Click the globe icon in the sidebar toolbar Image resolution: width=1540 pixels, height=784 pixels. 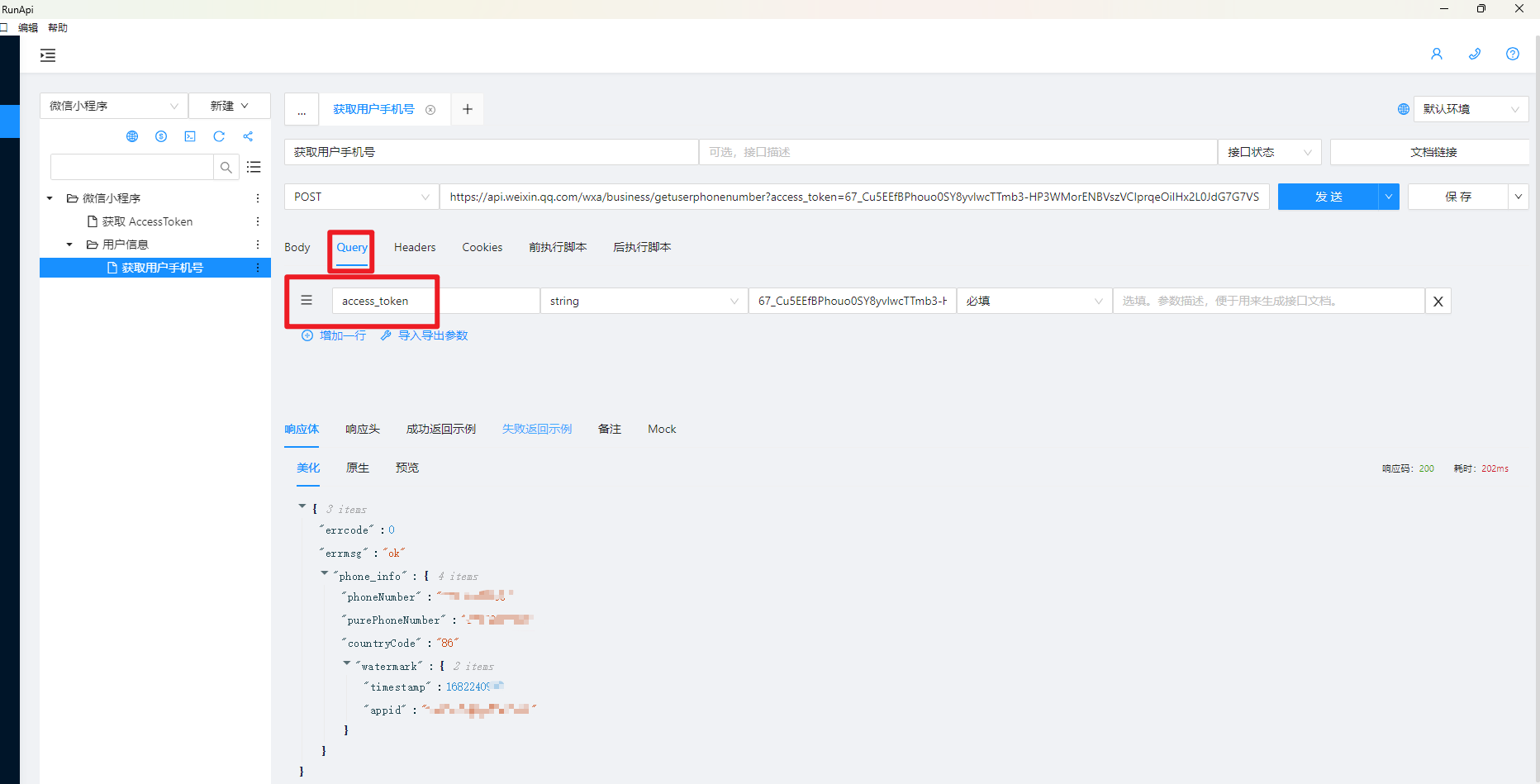click(x=132, y=136)
